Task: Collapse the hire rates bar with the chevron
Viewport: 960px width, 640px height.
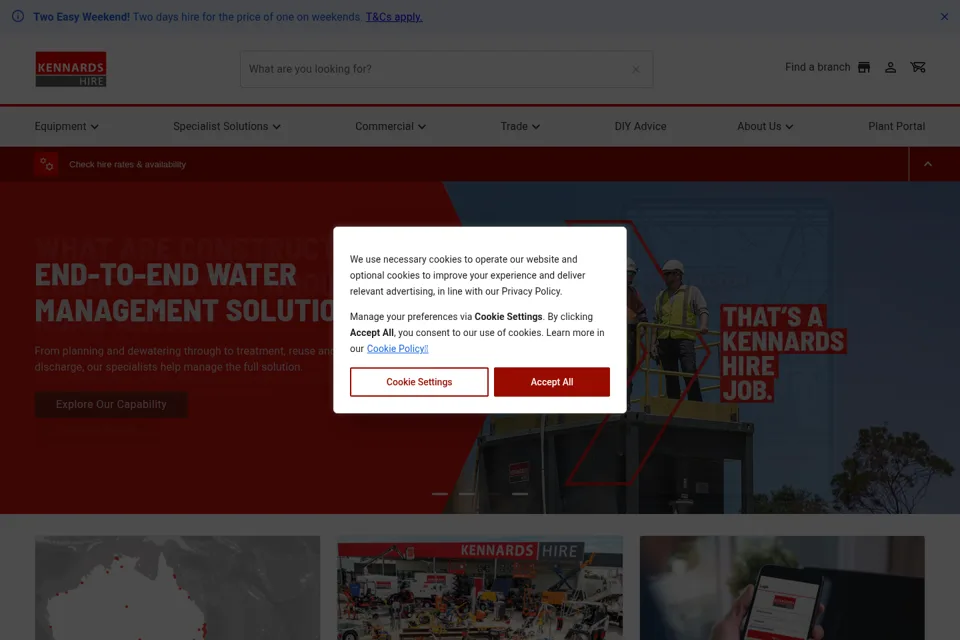Action: tap(928, 164)
